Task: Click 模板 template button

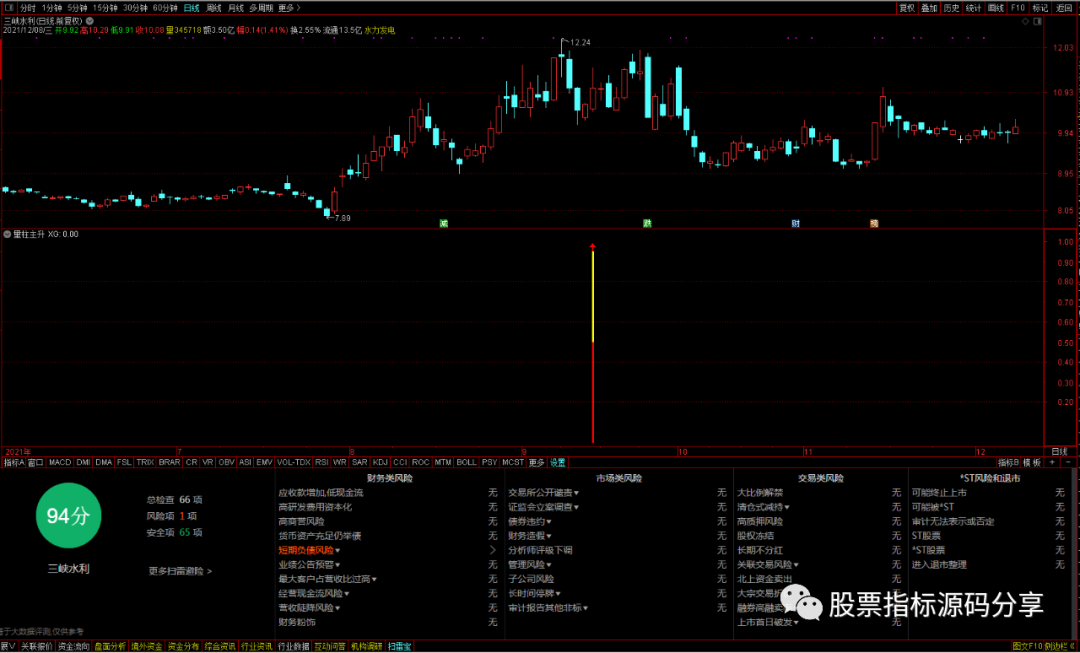Action: tap(1032, 462)
